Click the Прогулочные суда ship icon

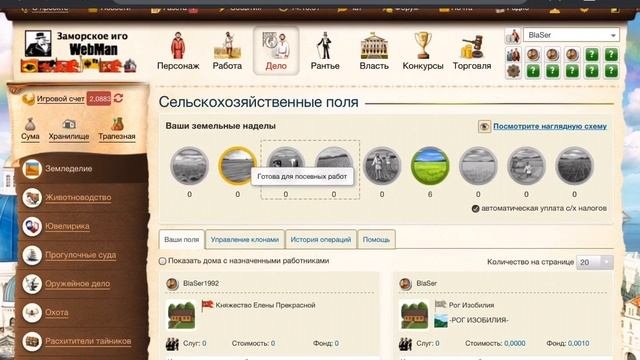tap(32, 255)
